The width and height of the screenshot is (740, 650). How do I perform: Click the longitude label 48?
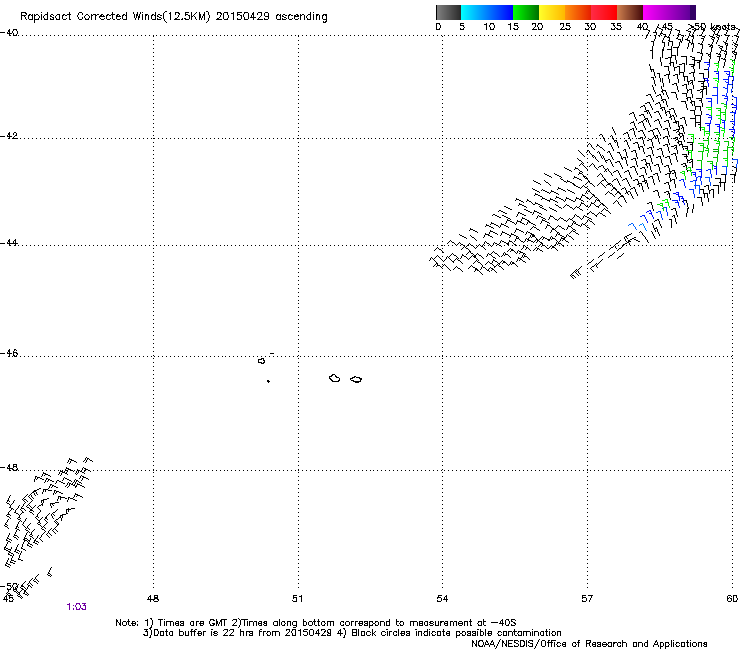[x=153, y=599]
